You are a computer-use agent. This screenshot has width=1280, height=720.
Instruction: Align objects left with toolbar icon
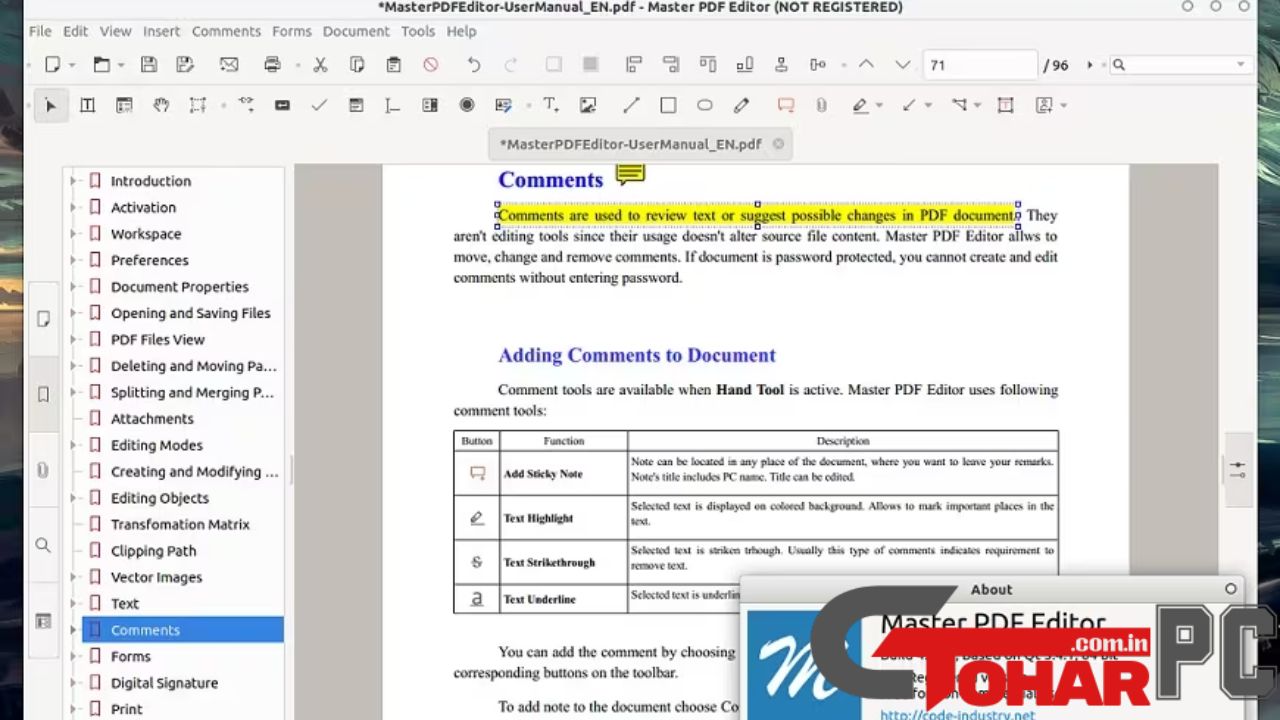[x=633, y=65]
